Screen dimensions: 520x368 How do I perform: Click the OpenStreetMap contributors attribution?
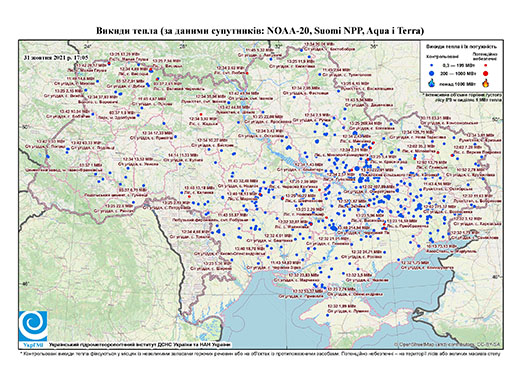447,344
